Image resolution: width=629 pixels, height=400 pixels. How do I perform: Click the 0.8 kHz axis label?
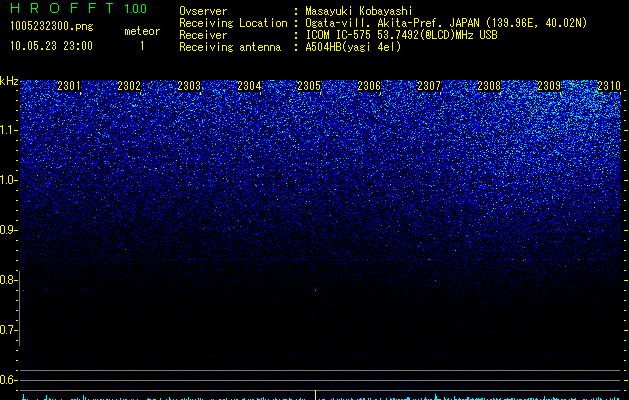coord(8,280)
